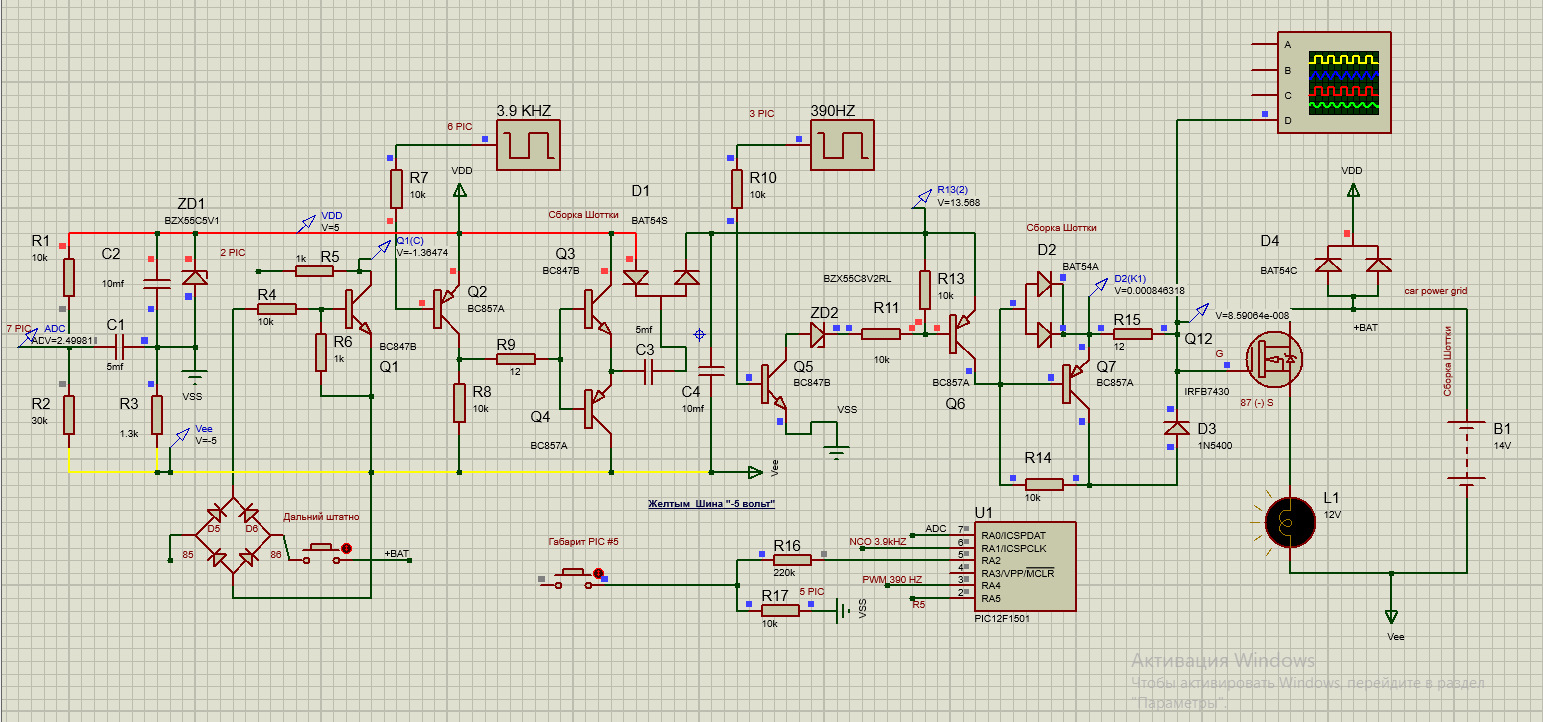This screenshot has height=722, width=1543.
Task: Select resistor R17 10k
Action: 780,610
